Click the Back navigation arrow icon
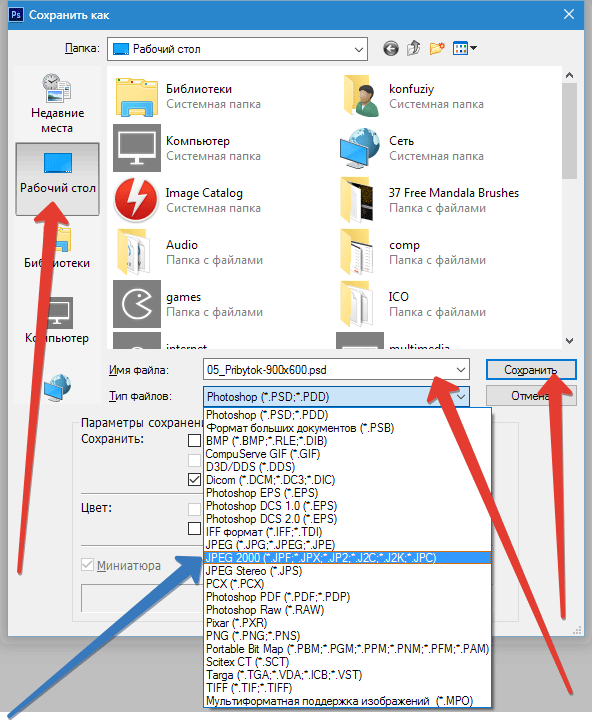592x721 pixels. coord(391,48)
